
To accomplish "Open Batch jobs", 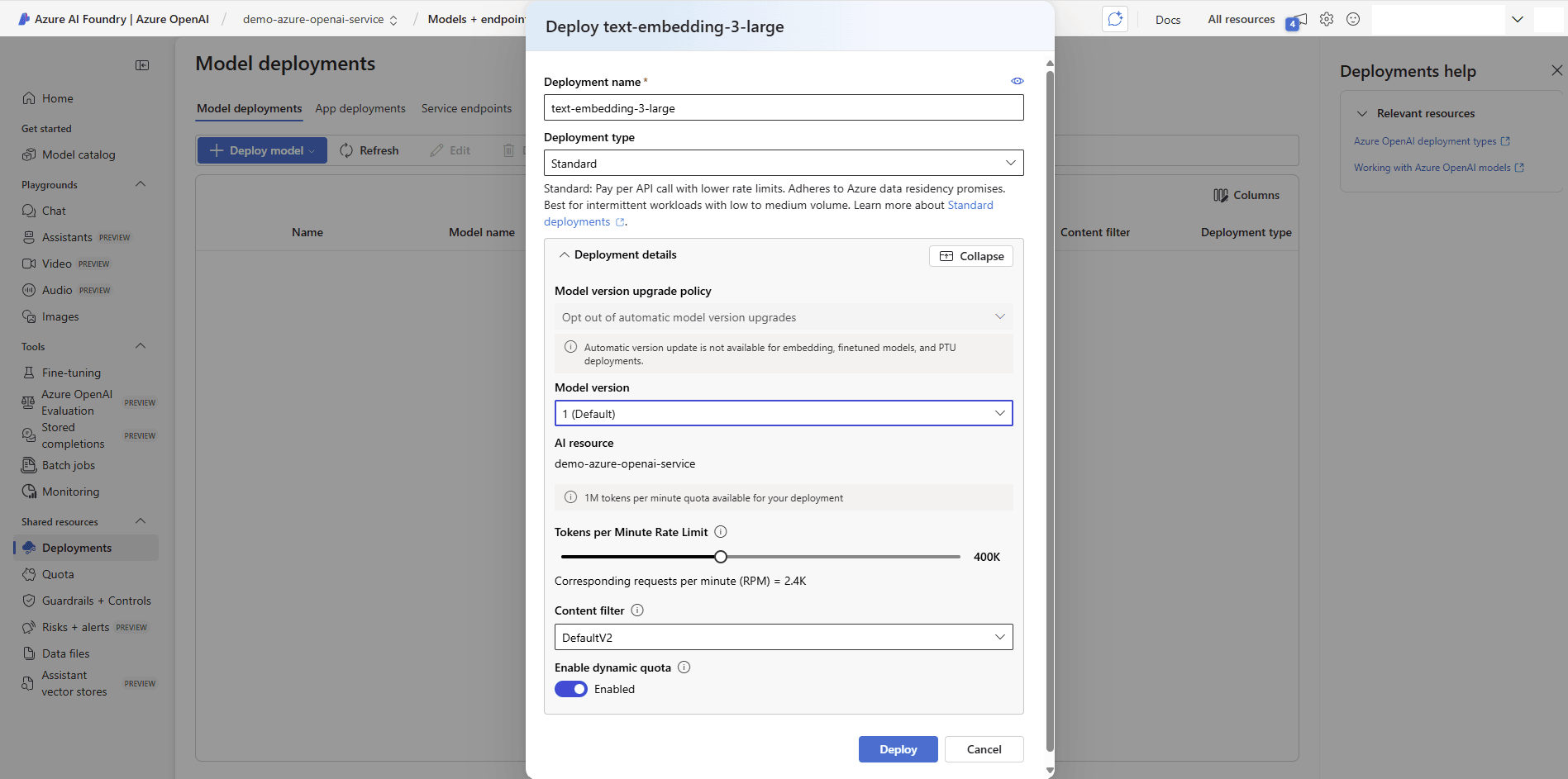I will tap(67, 464).
